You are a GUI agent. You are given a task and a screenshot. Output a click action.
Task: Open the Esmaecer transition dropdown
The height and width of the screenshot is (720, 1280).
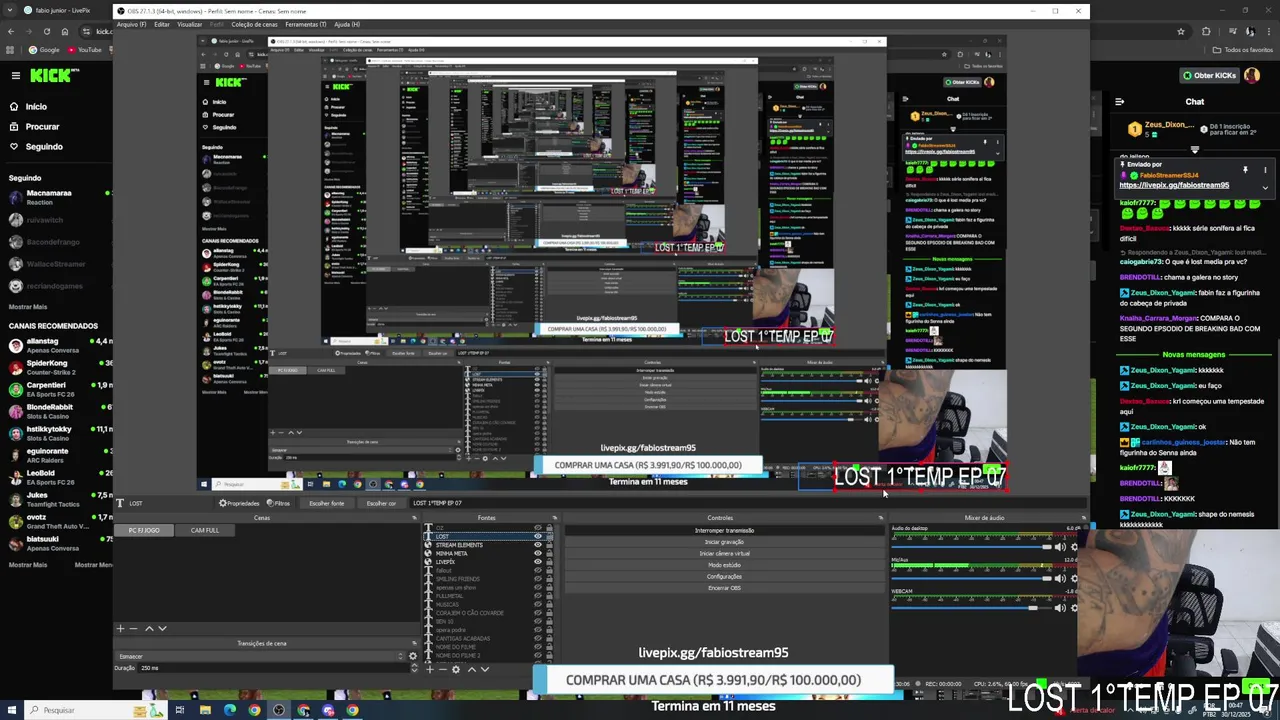pyautogui.click(x=259, y=656)
